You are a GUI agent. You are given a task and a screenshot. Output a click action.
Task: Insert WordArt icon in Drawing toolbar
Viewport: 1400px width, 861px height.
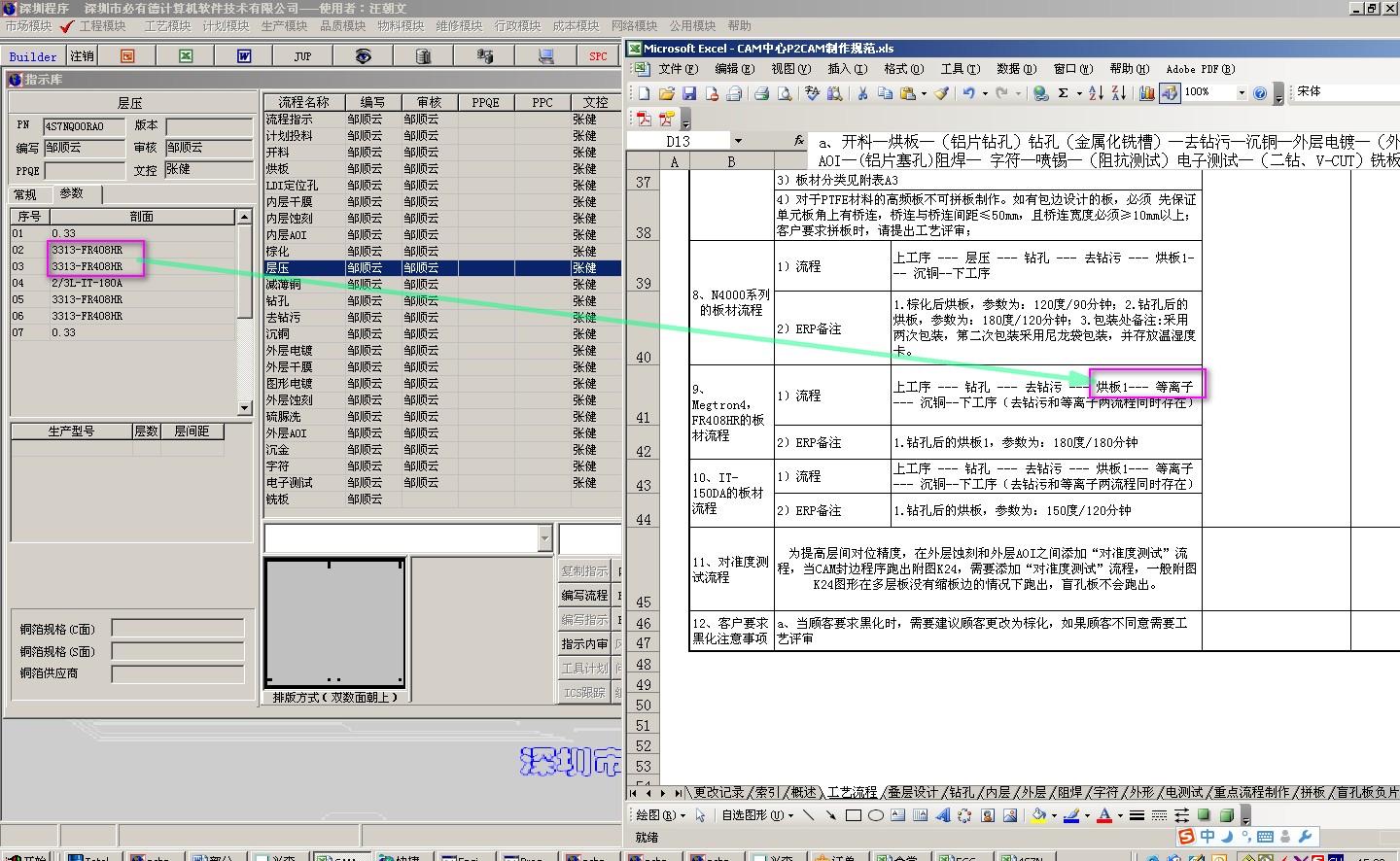[x=942, y=815]
